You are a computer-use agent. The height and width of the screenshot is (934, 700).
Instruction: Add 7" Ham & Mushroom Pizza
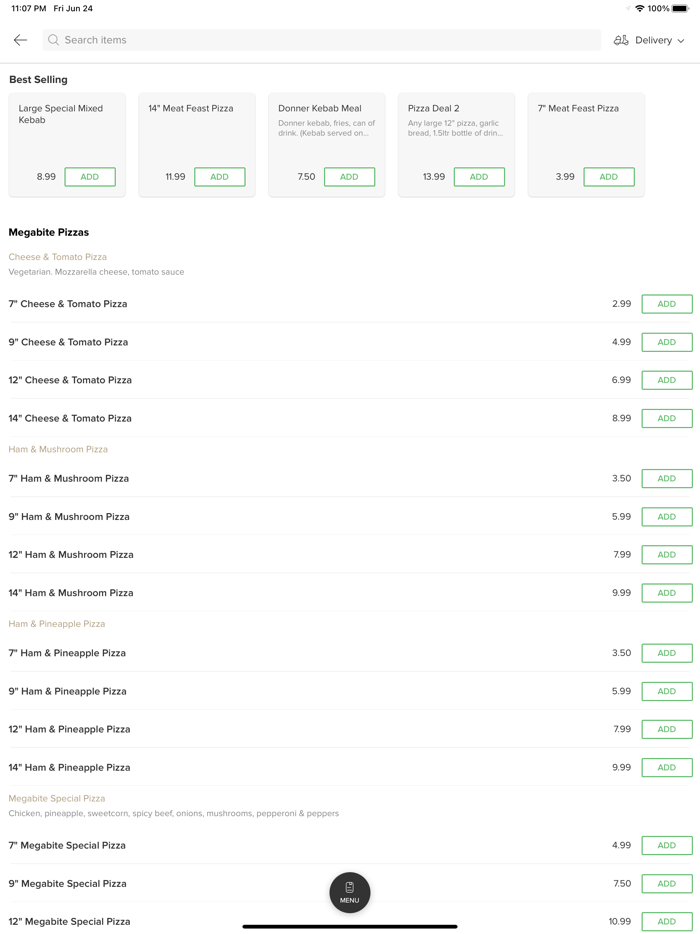click(x=667, y=478)
